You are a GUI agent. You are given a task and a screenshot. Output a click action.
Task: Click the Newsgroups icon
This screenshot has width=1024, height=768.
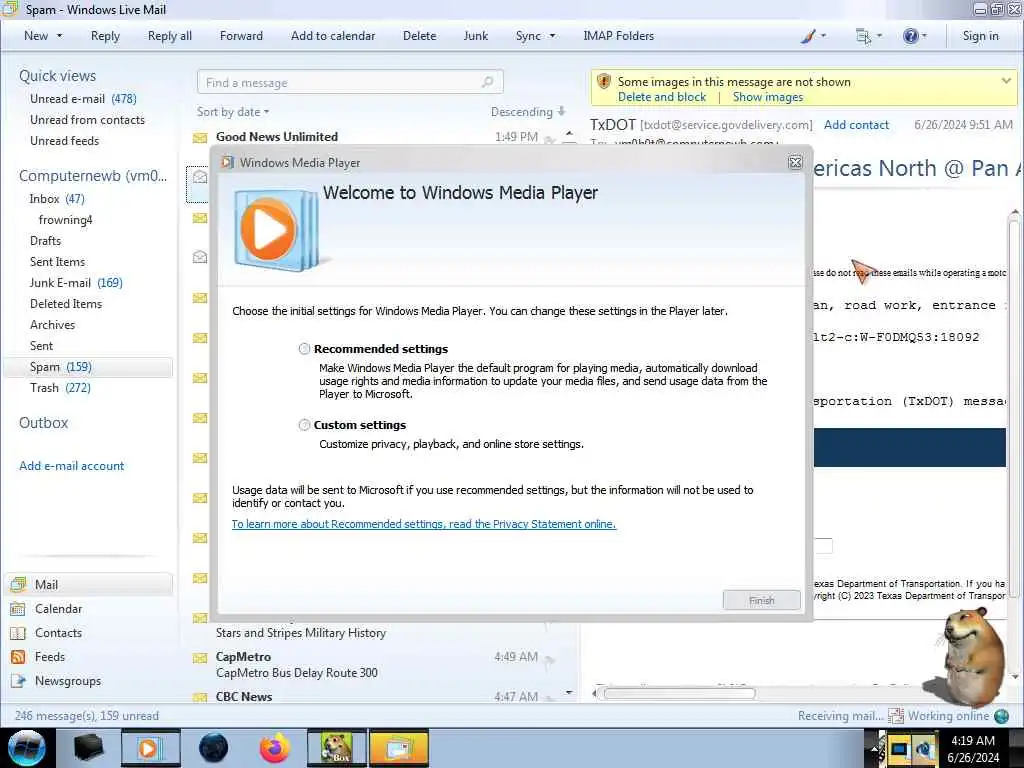(x=18, y=681)
